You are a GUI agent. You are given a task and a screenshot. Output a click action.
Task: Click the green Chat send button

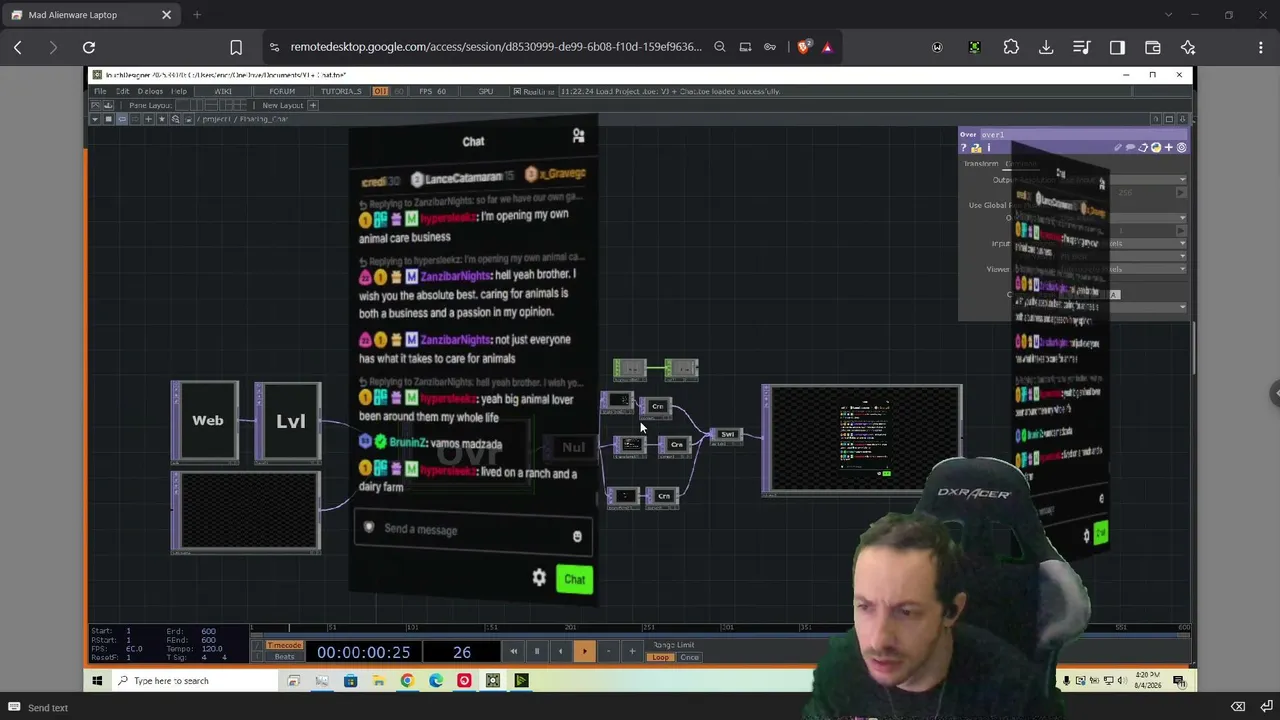click(x=574, y=579)
